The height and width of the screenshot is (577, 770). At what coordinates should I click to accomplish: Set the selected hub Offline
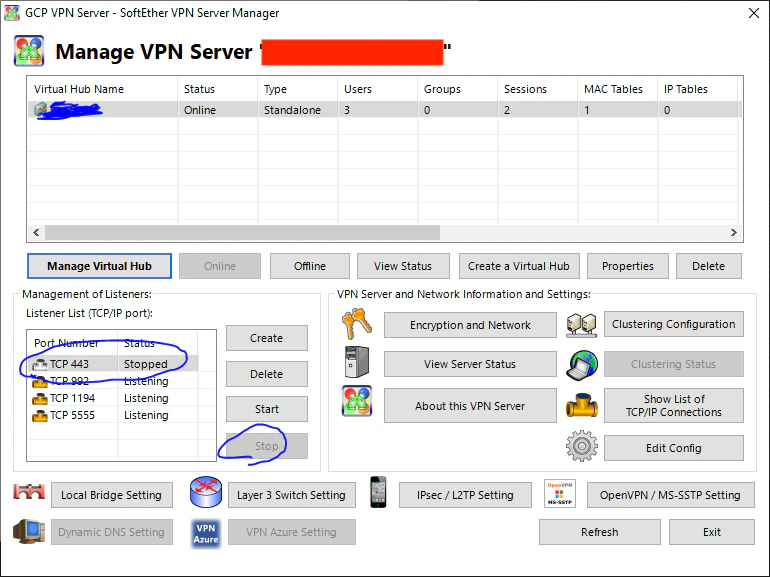[310, 266]
